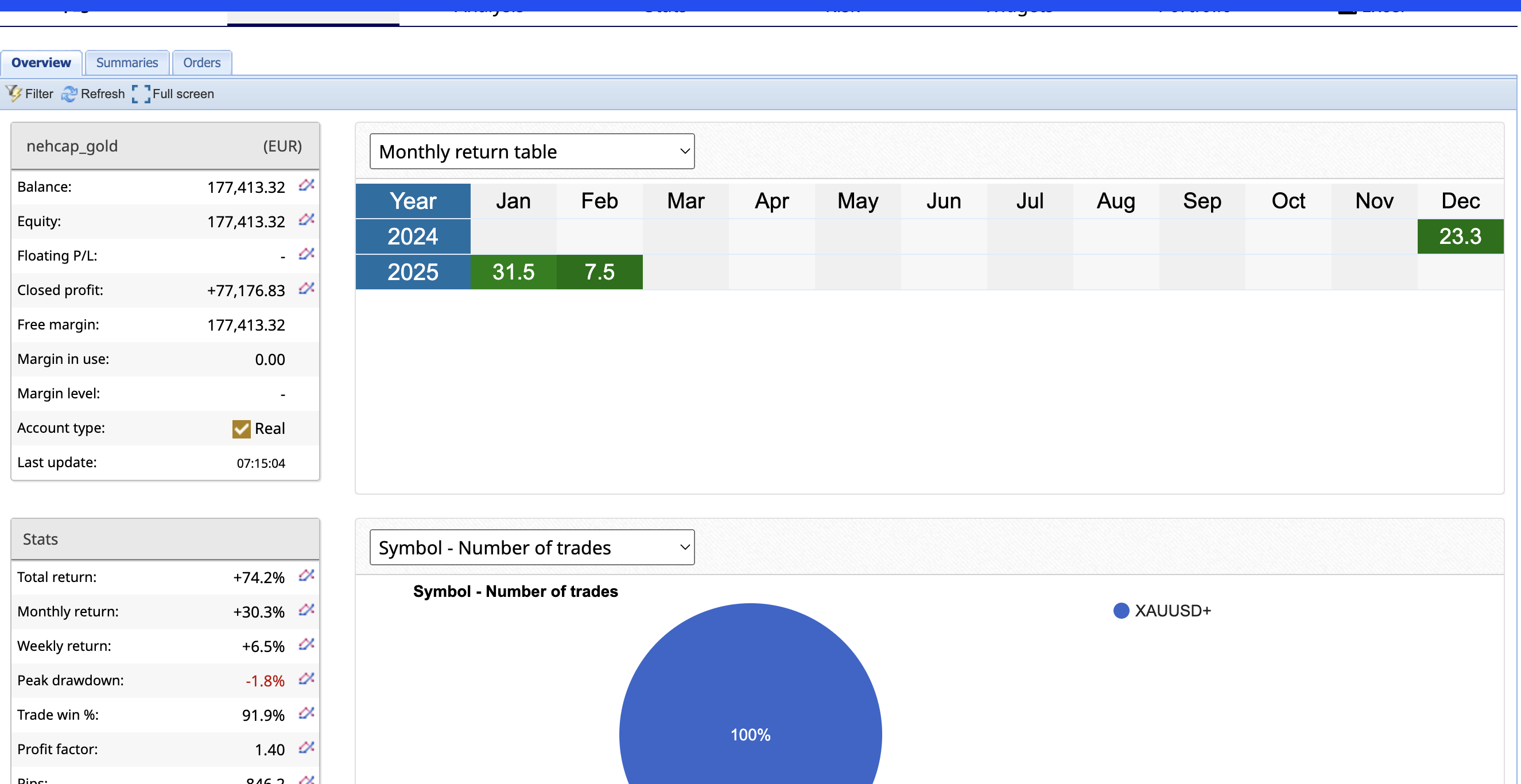Click the 31.5 January 2025 return cell
Screen dimensions: 1521x784
(513, 272)
